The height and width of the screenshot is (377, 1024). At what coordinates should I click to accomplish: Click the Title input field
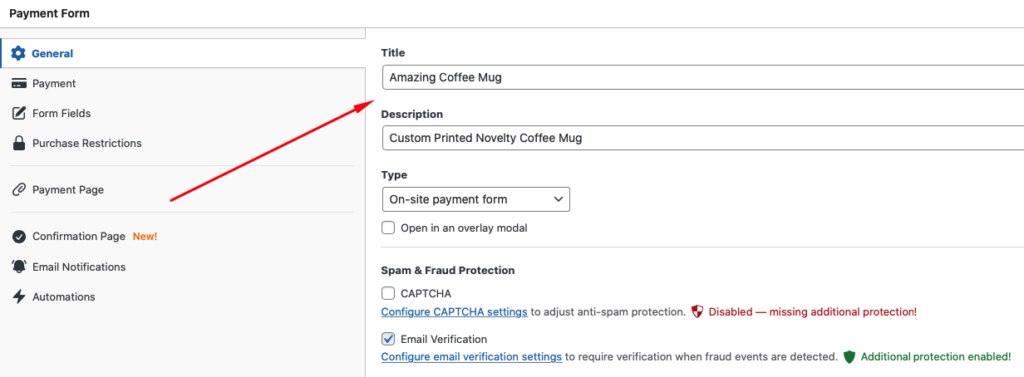pos(703,78)
